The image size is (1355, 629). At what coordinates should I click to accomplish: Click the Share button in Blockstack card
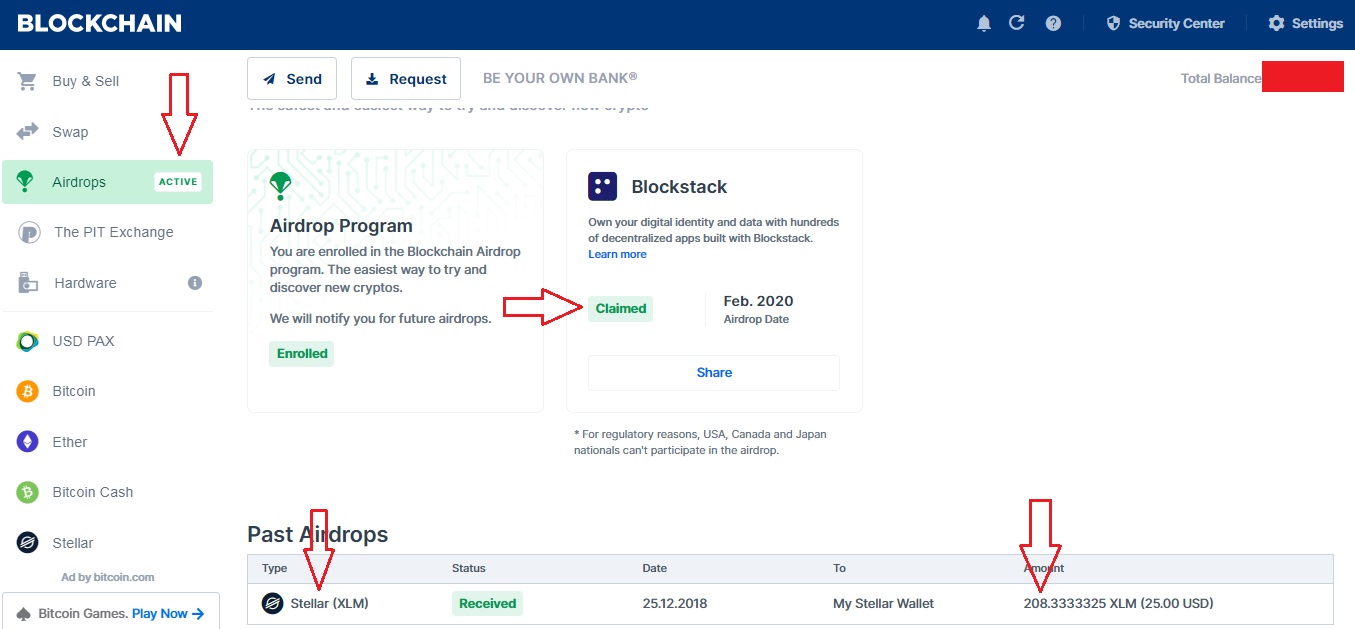pos(714,372)
